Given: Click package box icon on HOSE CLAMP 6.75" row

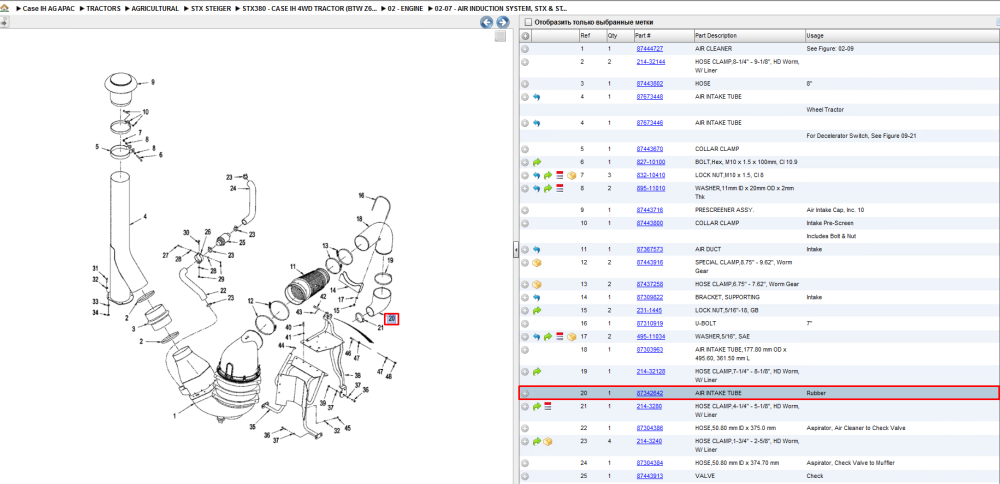Looking at the screenshot, I should point(536,284).
